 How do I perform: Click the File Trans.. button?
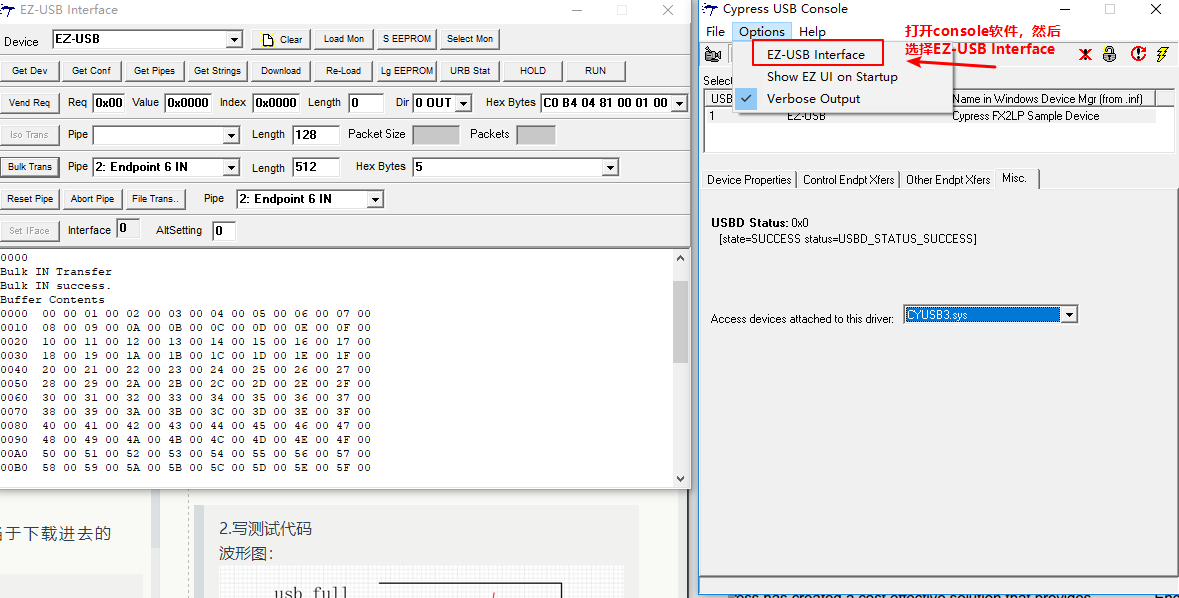point(156,199)
